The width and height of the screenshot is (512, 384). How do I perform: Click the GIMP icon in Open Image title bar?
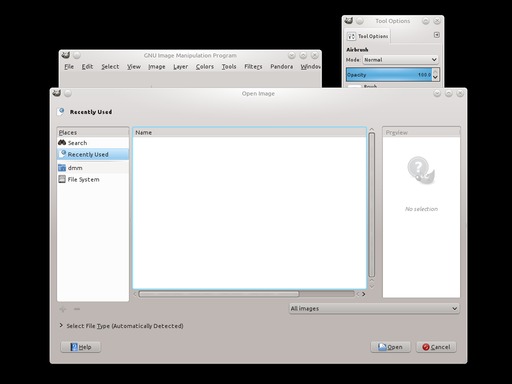(57, 93)
